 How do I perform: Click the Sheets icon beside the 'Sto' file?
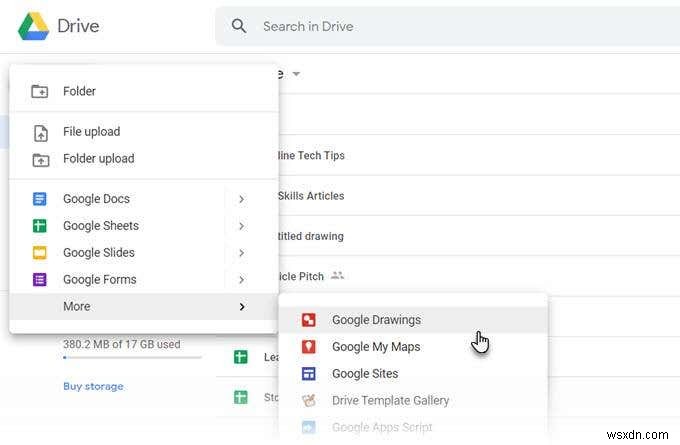[x=241, y=397]
